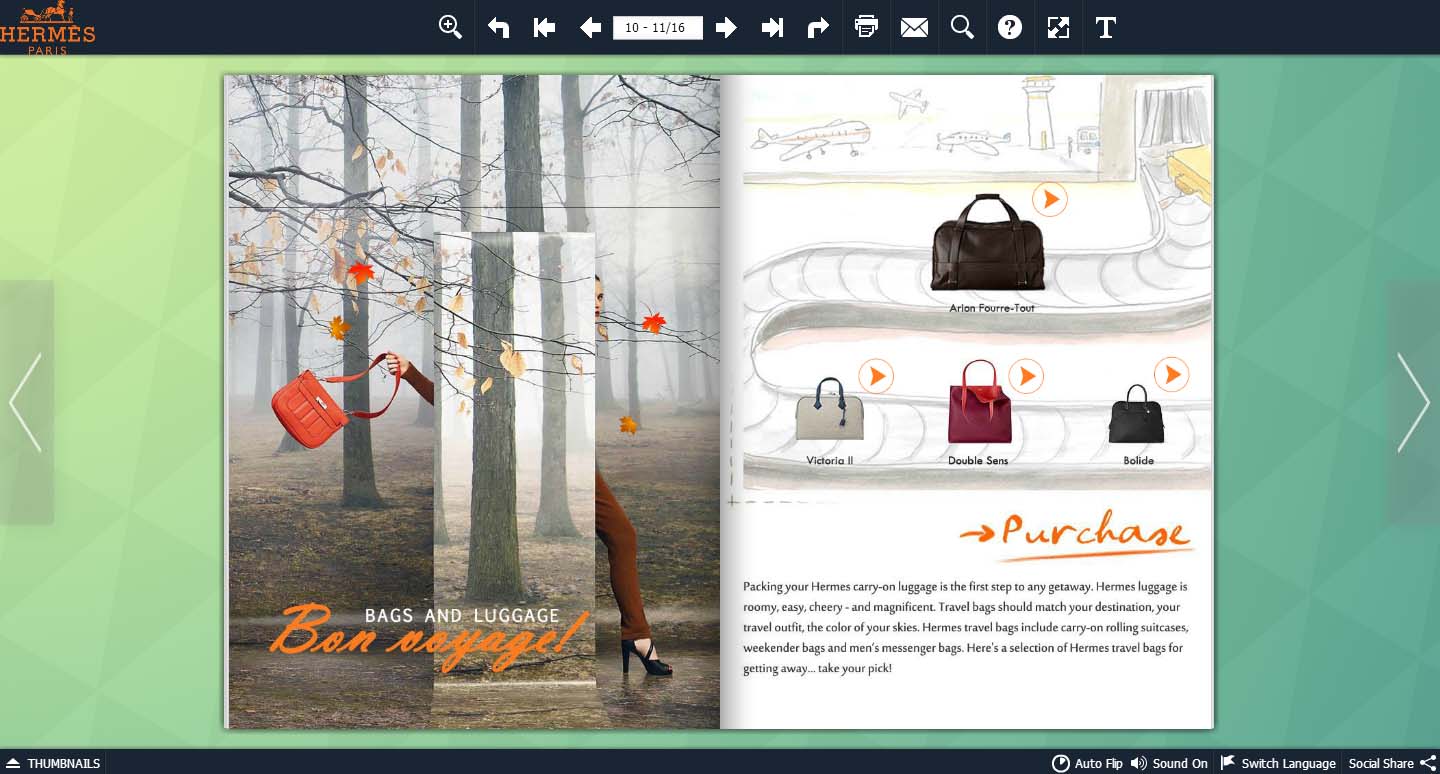Click the orange handbag on left page
This screenshot has height=774, width=1440.
(x=309, y=409)
